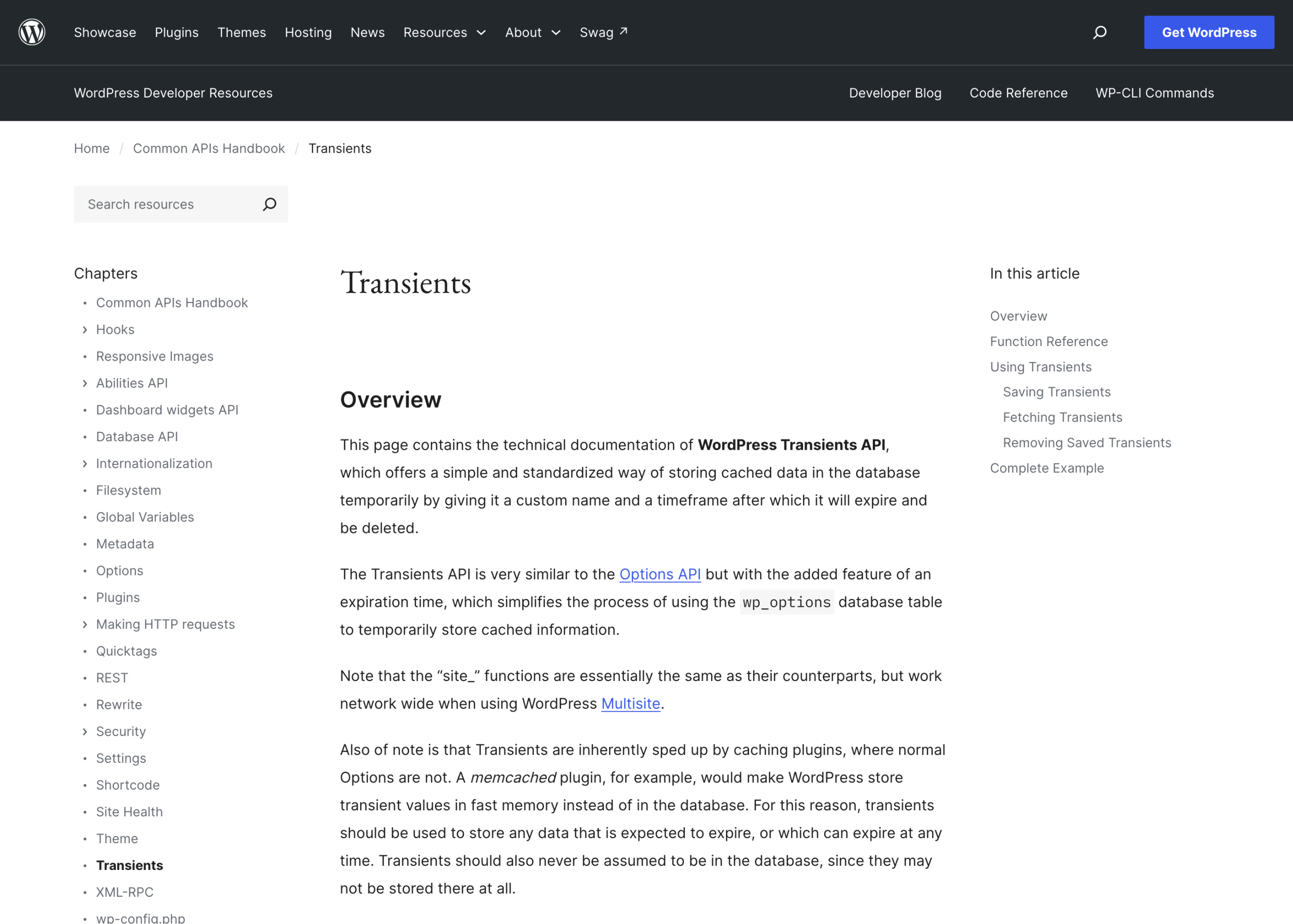
Task: Open Themes in top navigation
Action: click(242, 32)
